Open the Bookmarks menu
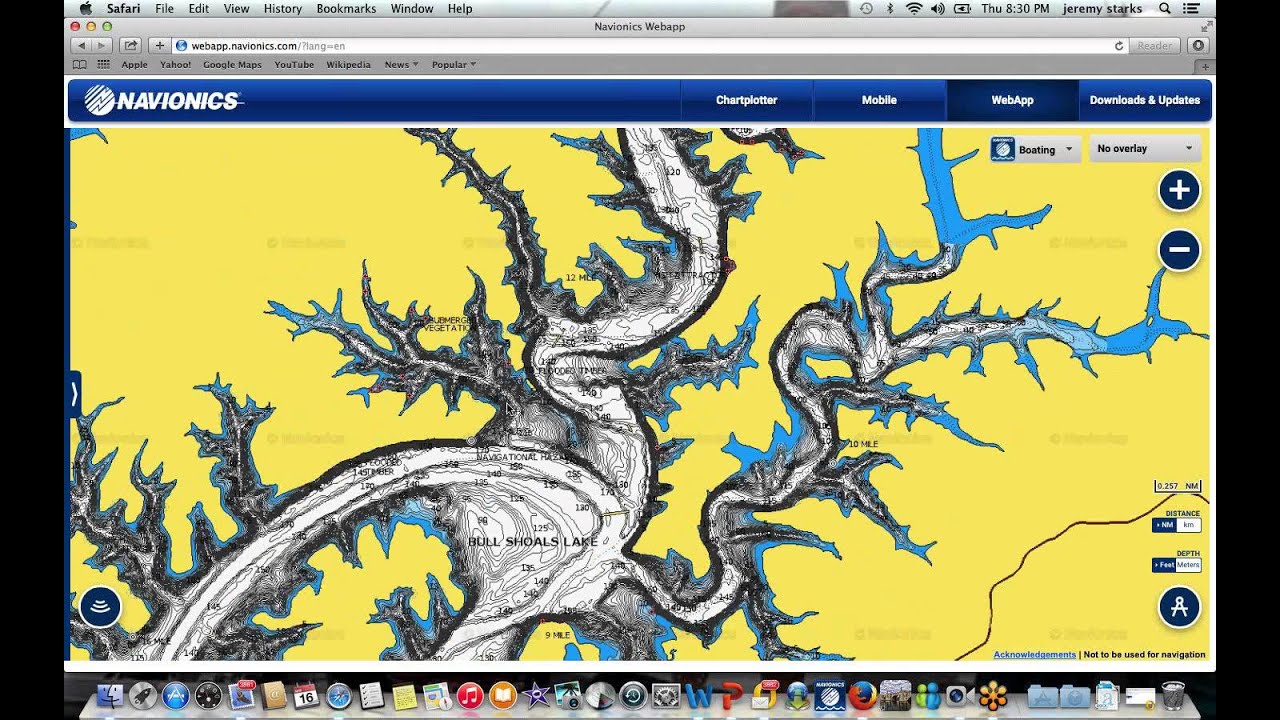The width and height of the screenshot is (1280, 720). [346, 8]
